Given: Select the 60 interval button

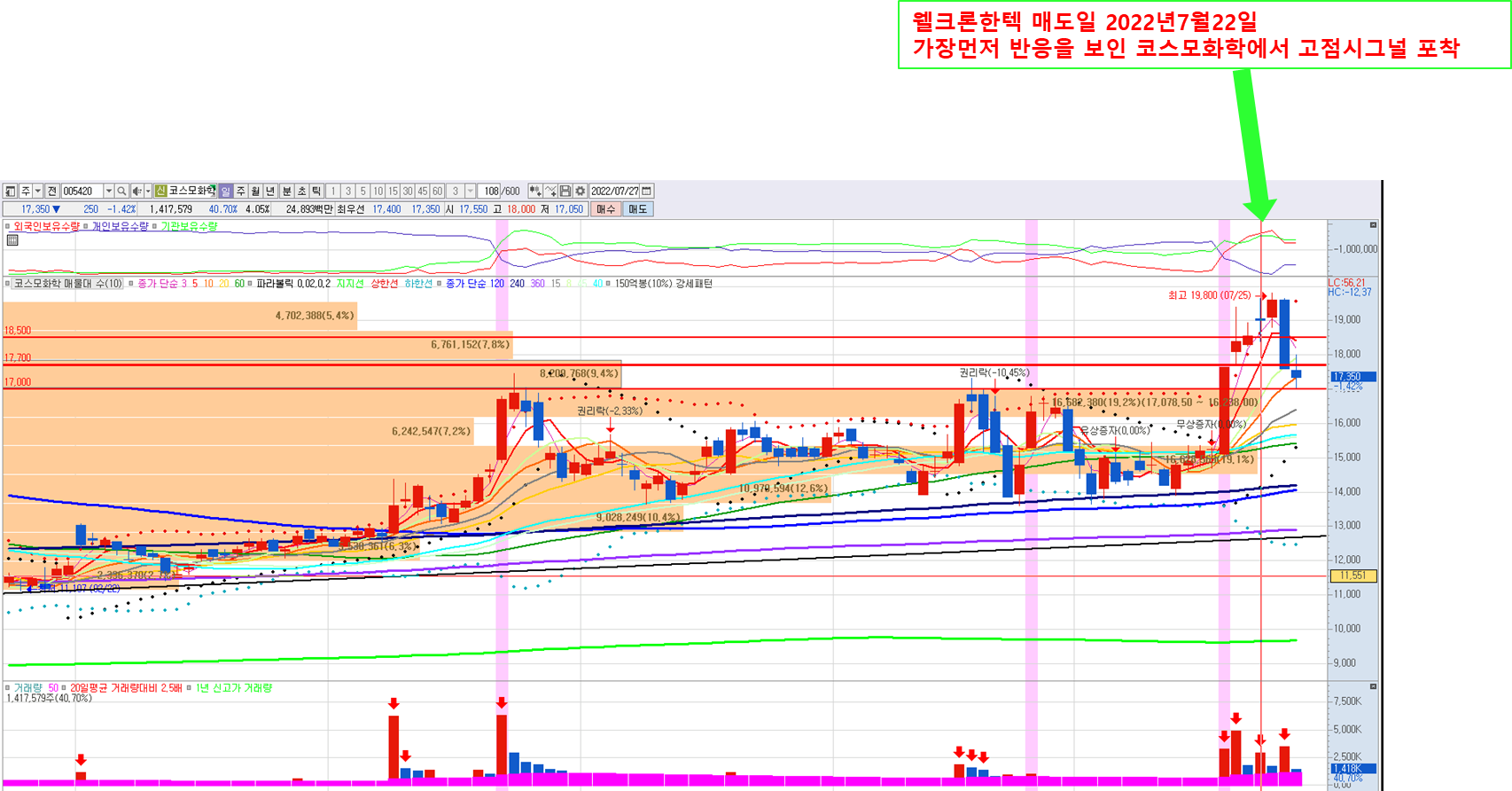Looking at the screenshot, I should coord(438,191).
